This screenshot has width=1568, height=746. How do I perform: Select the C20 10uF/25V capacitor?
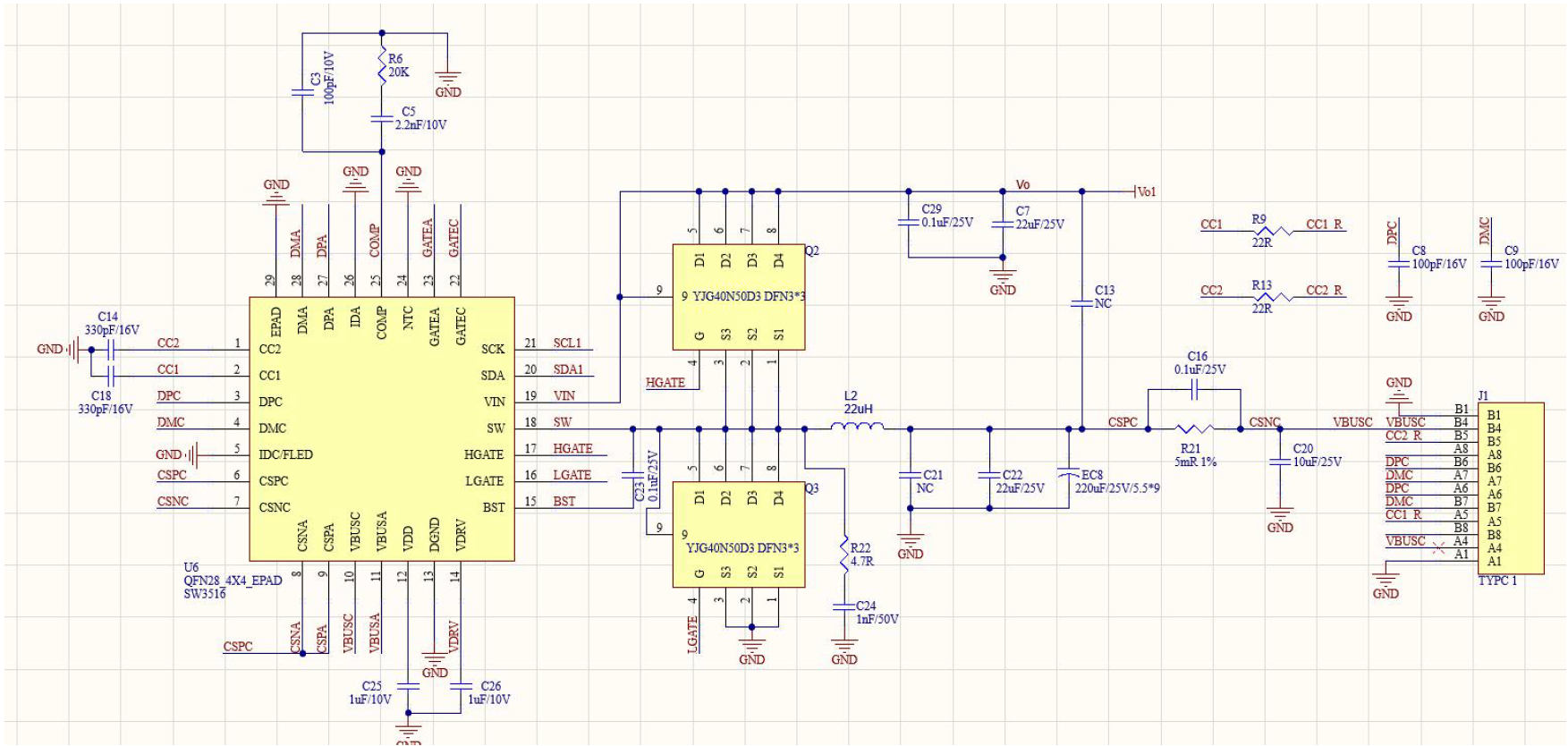[1280, 461]
